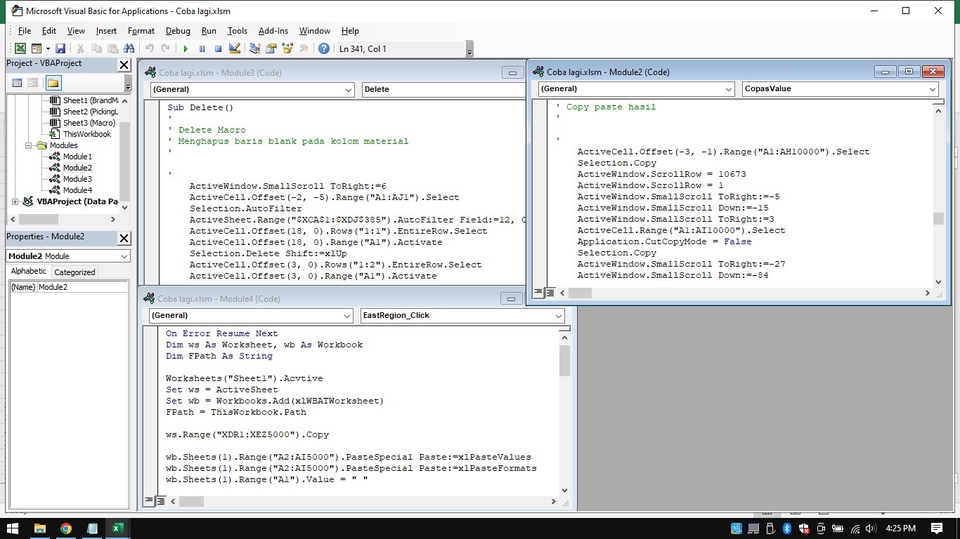Click the blue Help question mark icon
The image size is (960, 539).
tap(324, 48)
